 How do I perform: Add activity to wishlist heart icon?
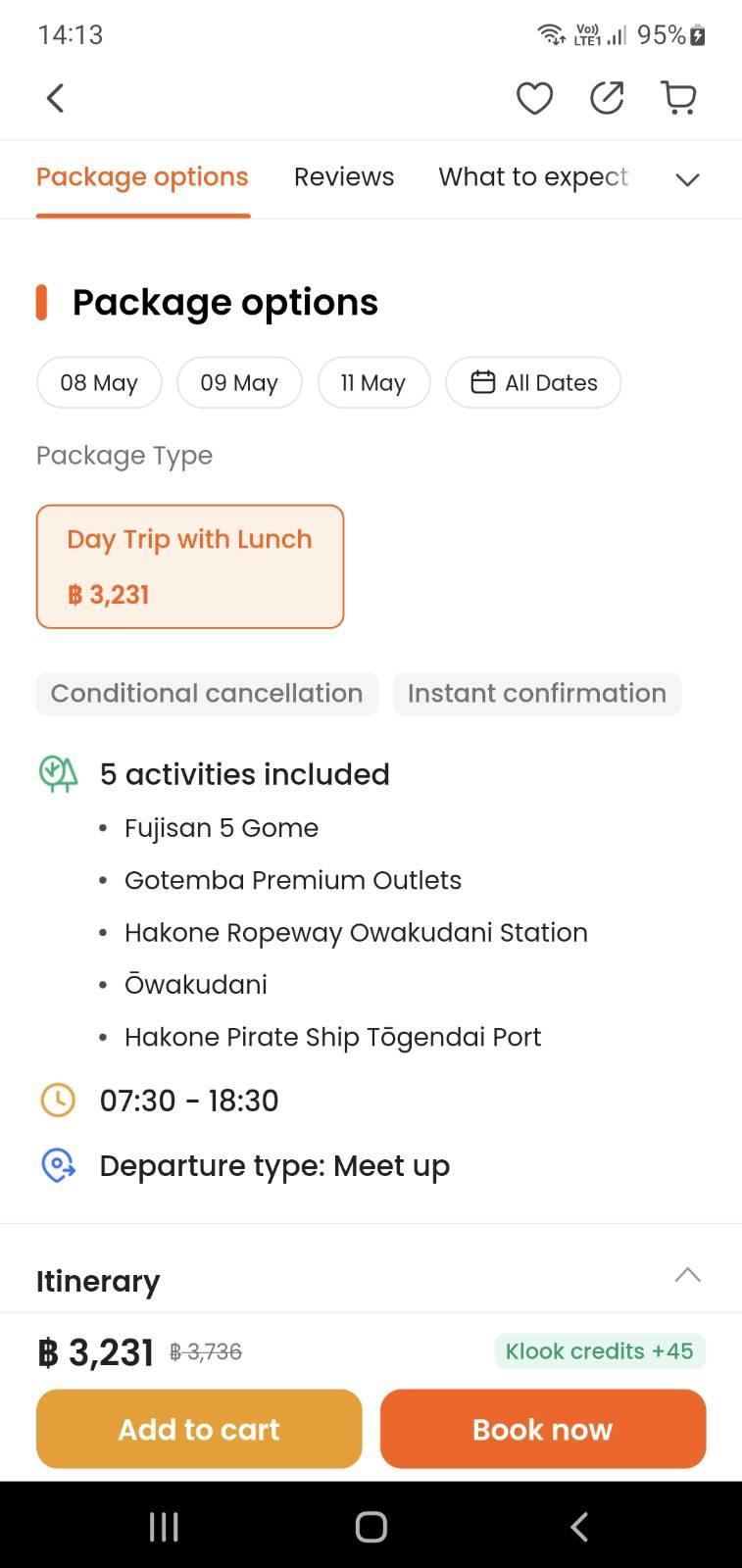534,98
